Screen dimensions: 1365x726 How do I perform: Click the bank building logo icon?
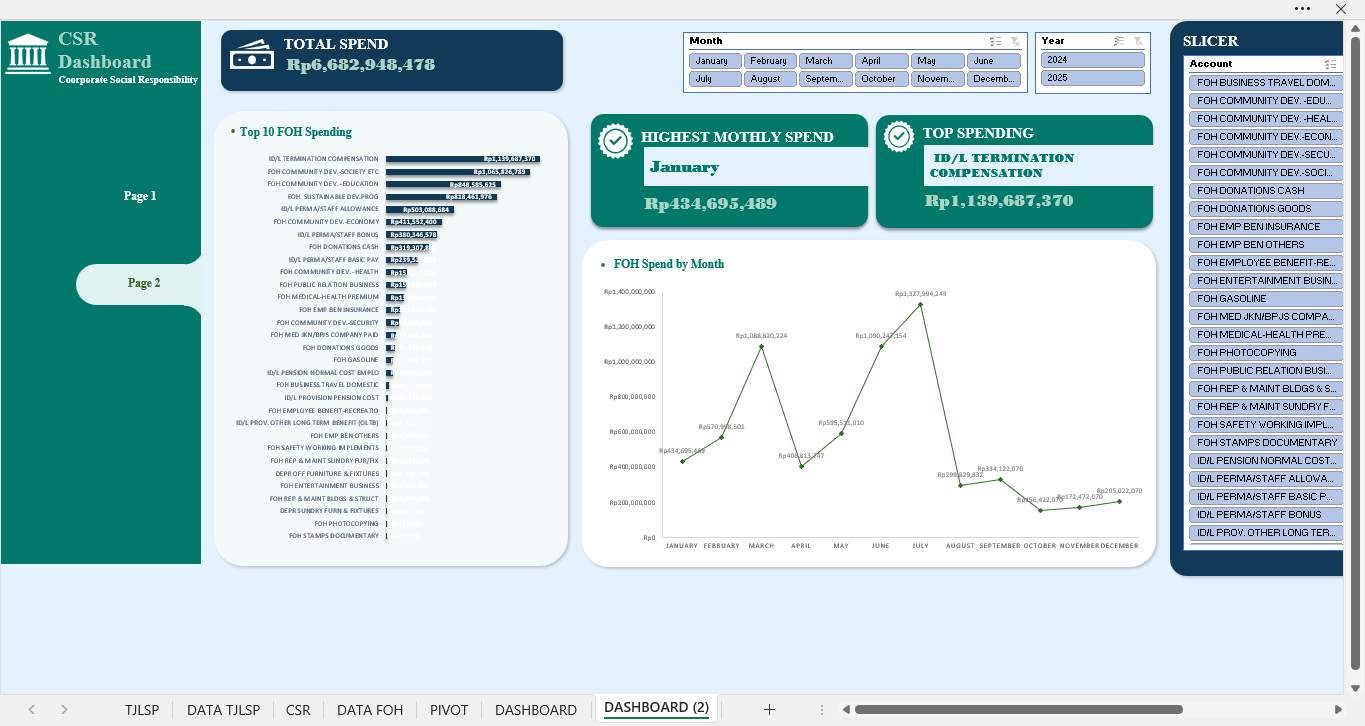click(28, 54)
